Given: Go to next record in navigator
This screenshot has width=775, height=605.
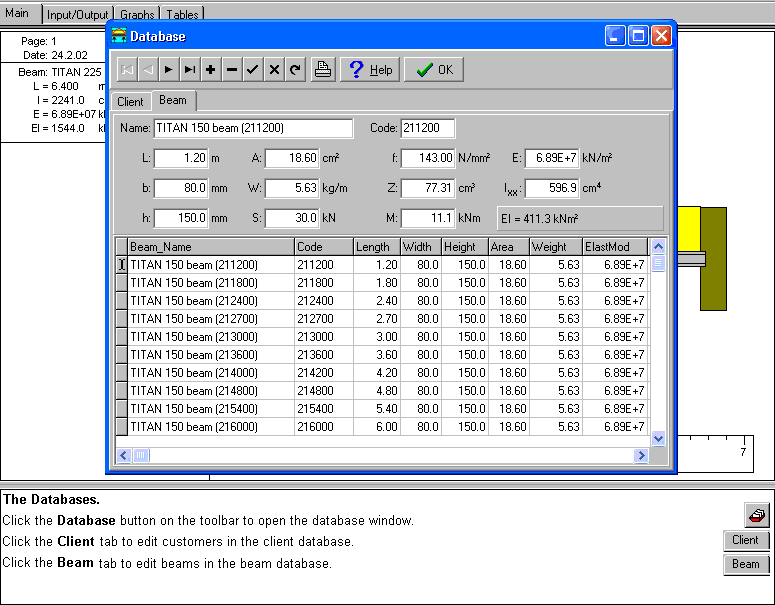Looking at the screenshot, I should point(168,70).
